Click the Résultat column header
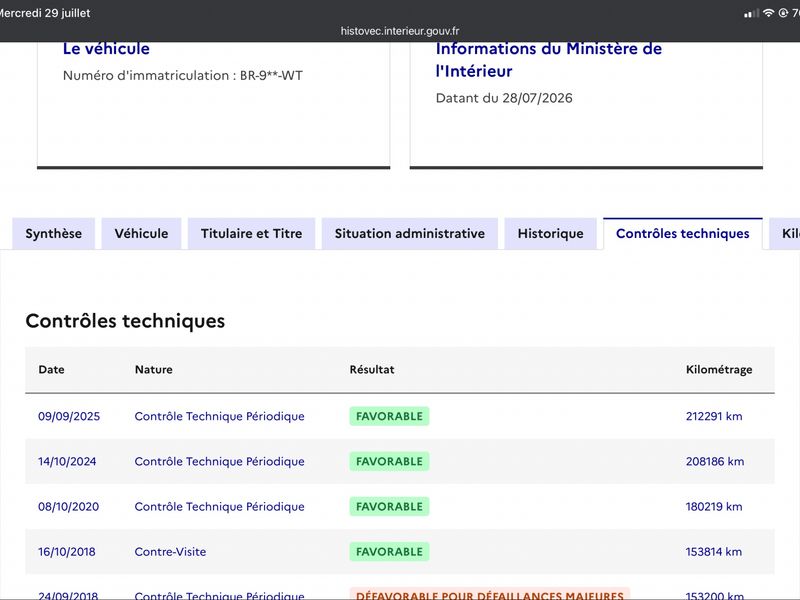 click(372, 369)
